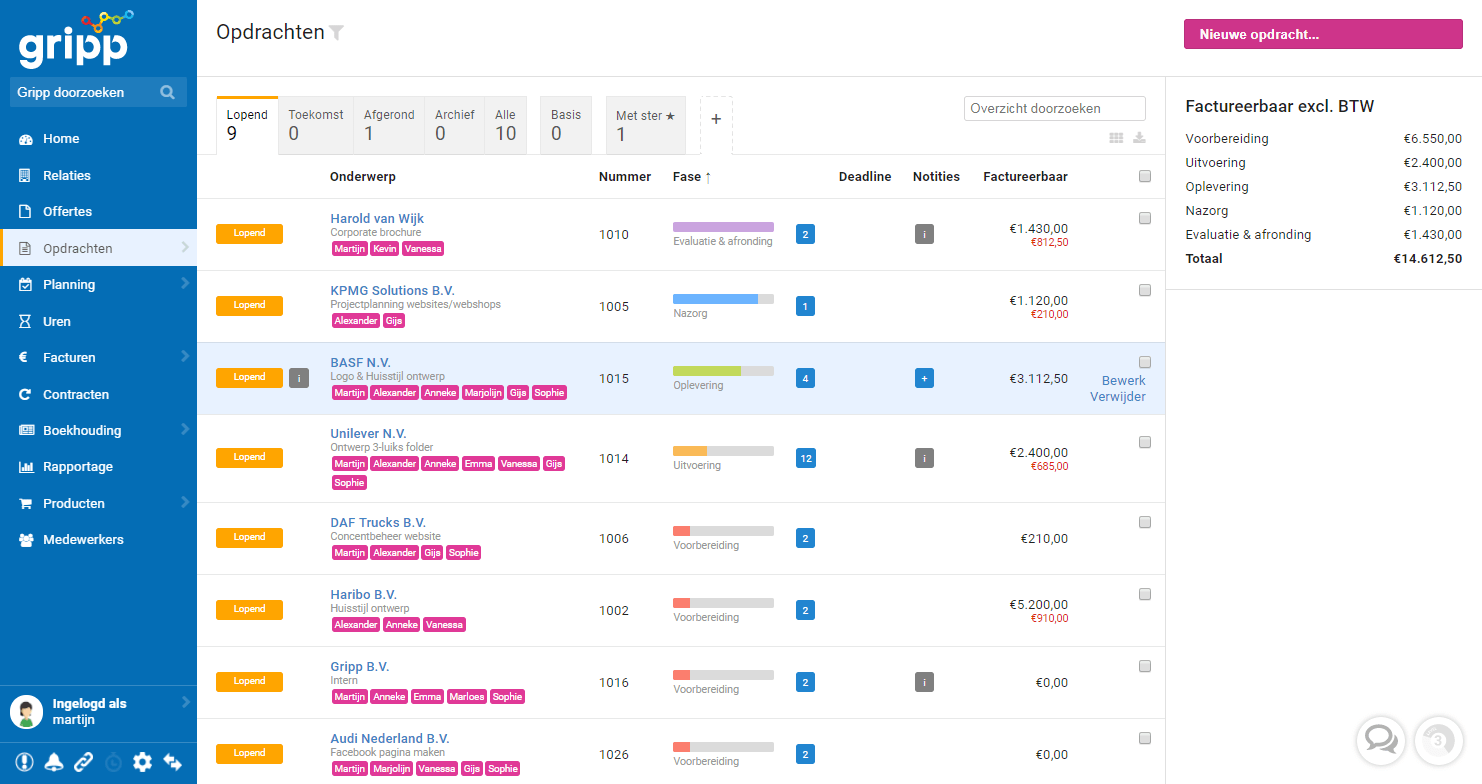
Task: Open the Harold van Wijk notes info icon
Action: 925,234
